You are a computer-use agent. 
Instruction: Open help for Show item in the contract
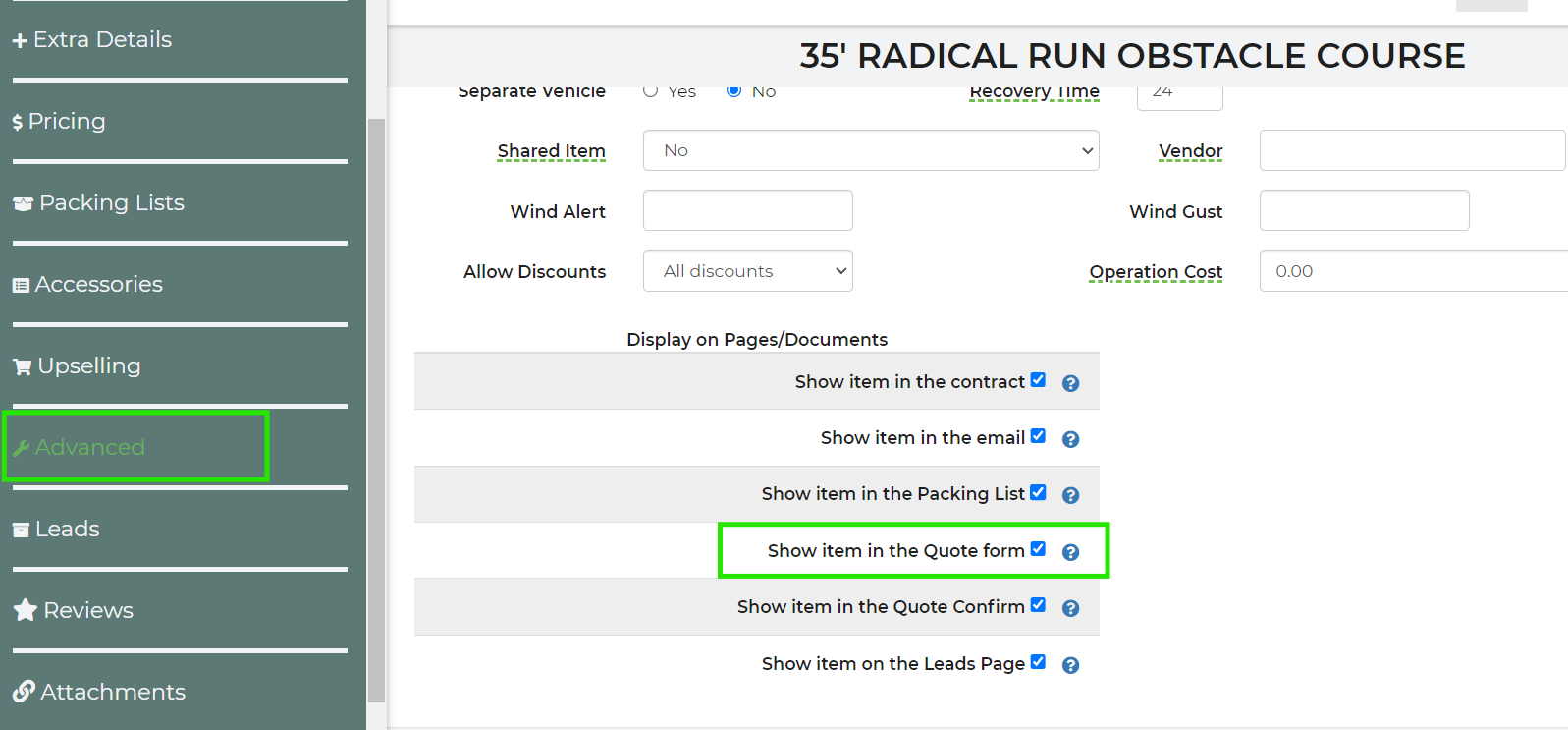(x=1071, y=383)
